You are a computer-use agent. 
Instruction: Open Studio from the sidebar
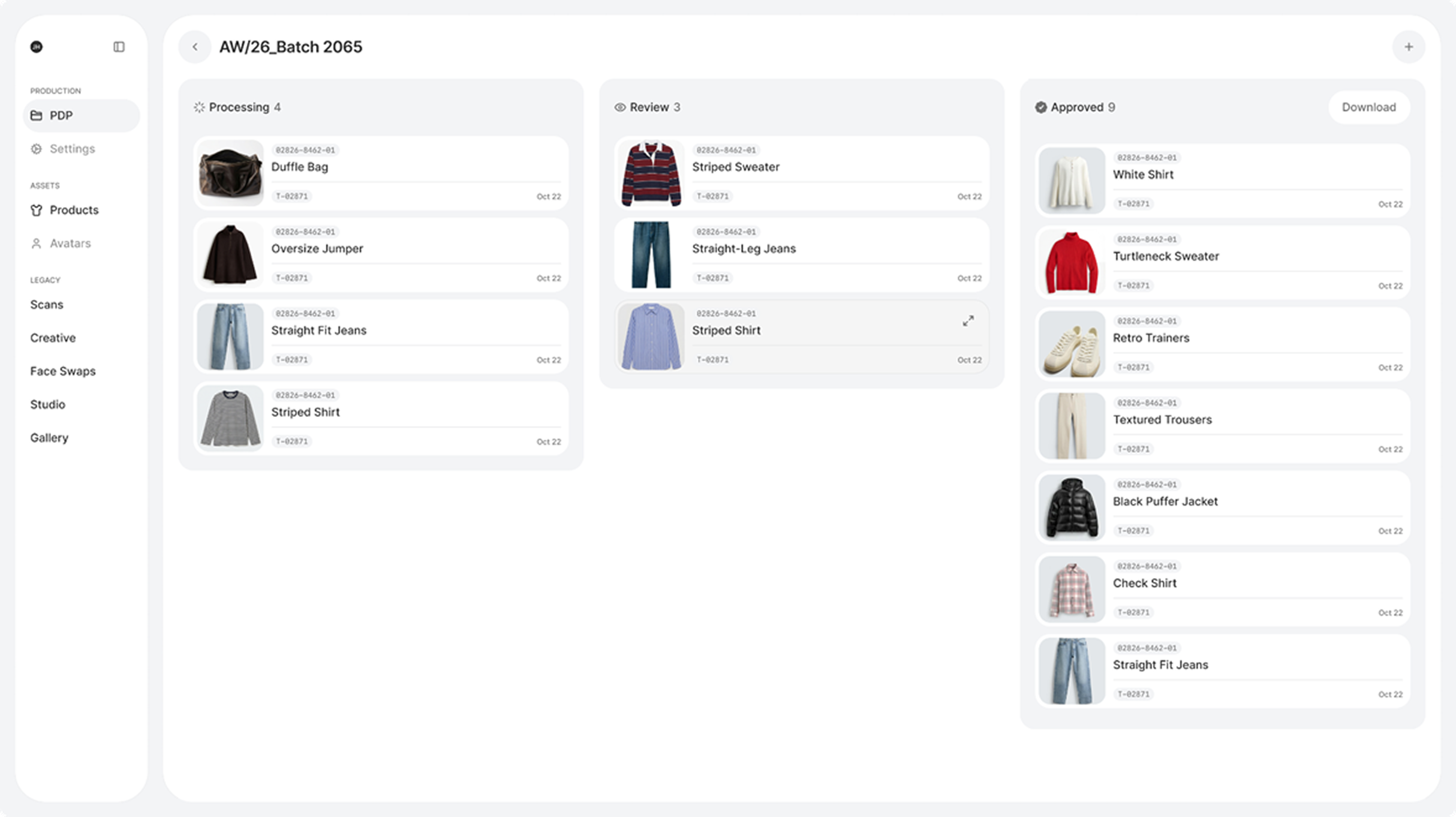tap(48, 404)
